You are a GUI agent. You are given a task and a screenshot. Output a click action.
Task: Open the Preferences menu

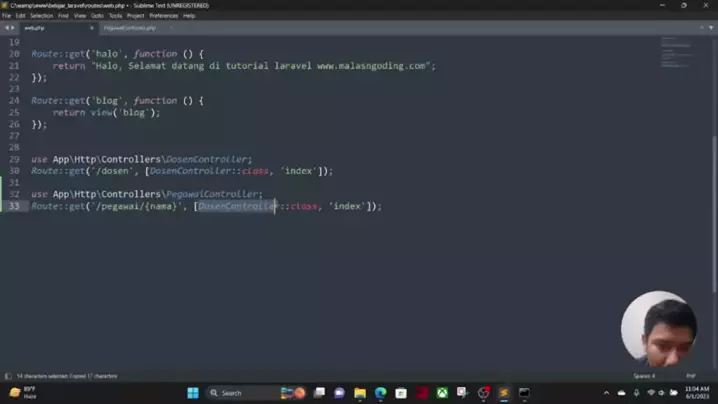tap(164, 16)
